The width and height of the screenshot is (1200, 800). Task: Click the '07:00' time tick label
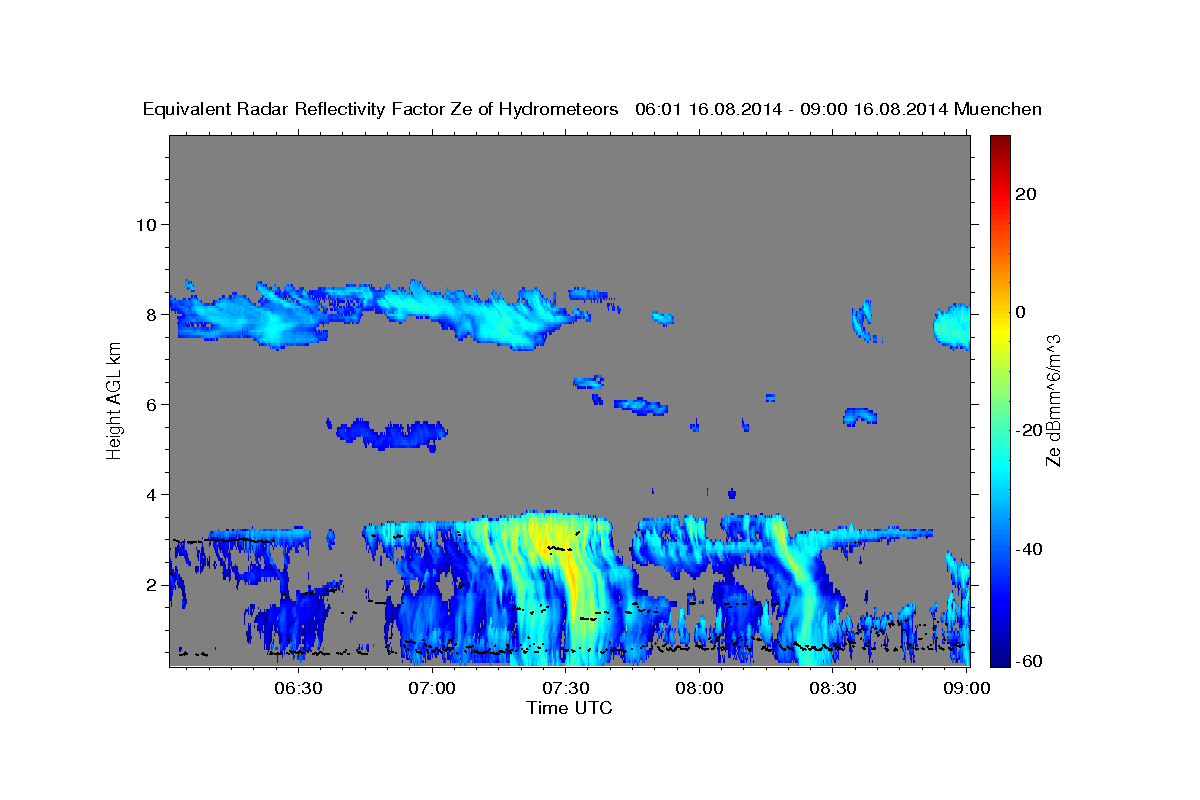pyautogui.click(x=433, y=688)
